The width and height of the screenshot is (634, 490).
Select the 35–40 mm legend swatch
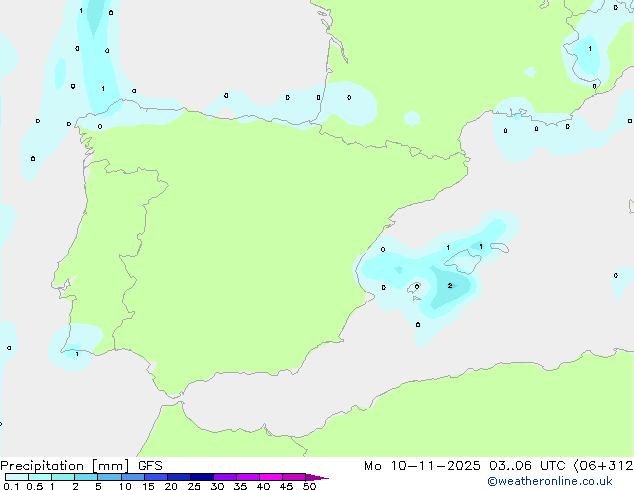pos(248,477)
